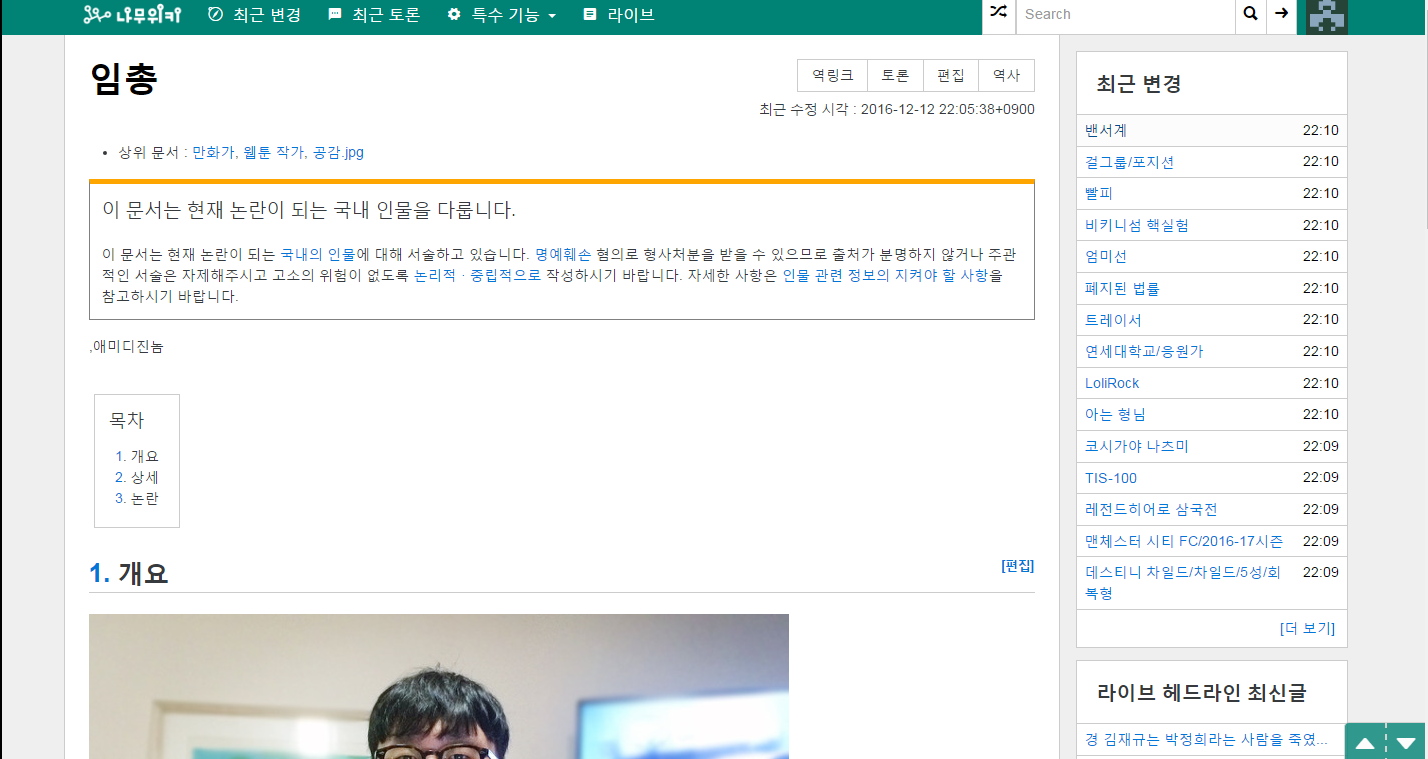Image resolution: width=1428 pixels, height=759 pixels.
Task: Click the 만화가 parent document link
Action: point(213,153)
